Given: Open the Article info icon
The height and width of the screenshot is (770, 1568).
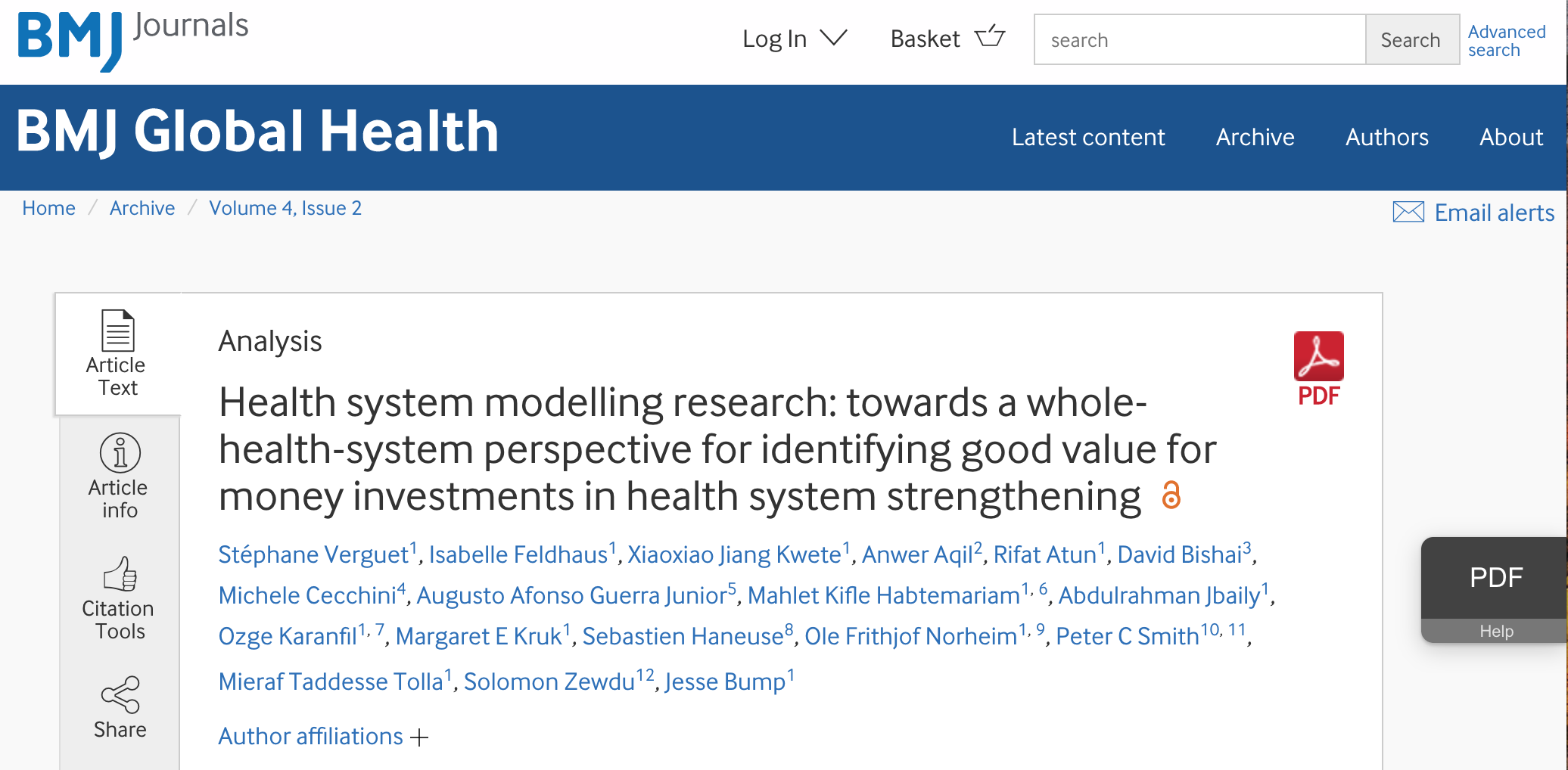Looking at the screenshot, I should click(120, 453).
